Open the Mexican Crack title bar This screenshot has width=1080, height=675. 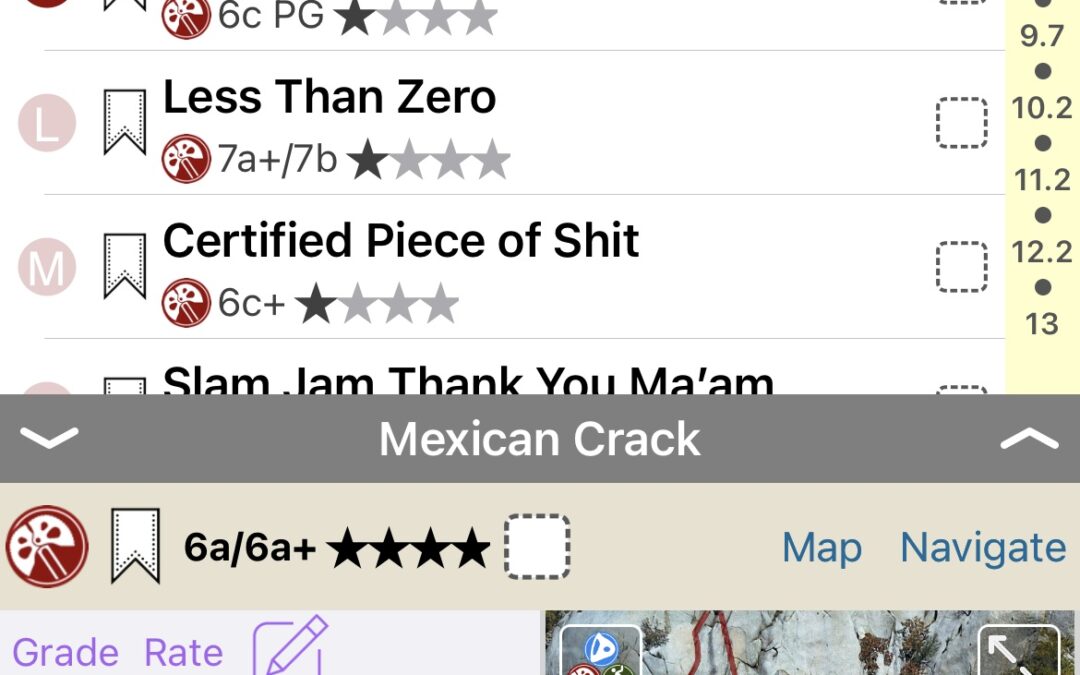click(540, 439)
